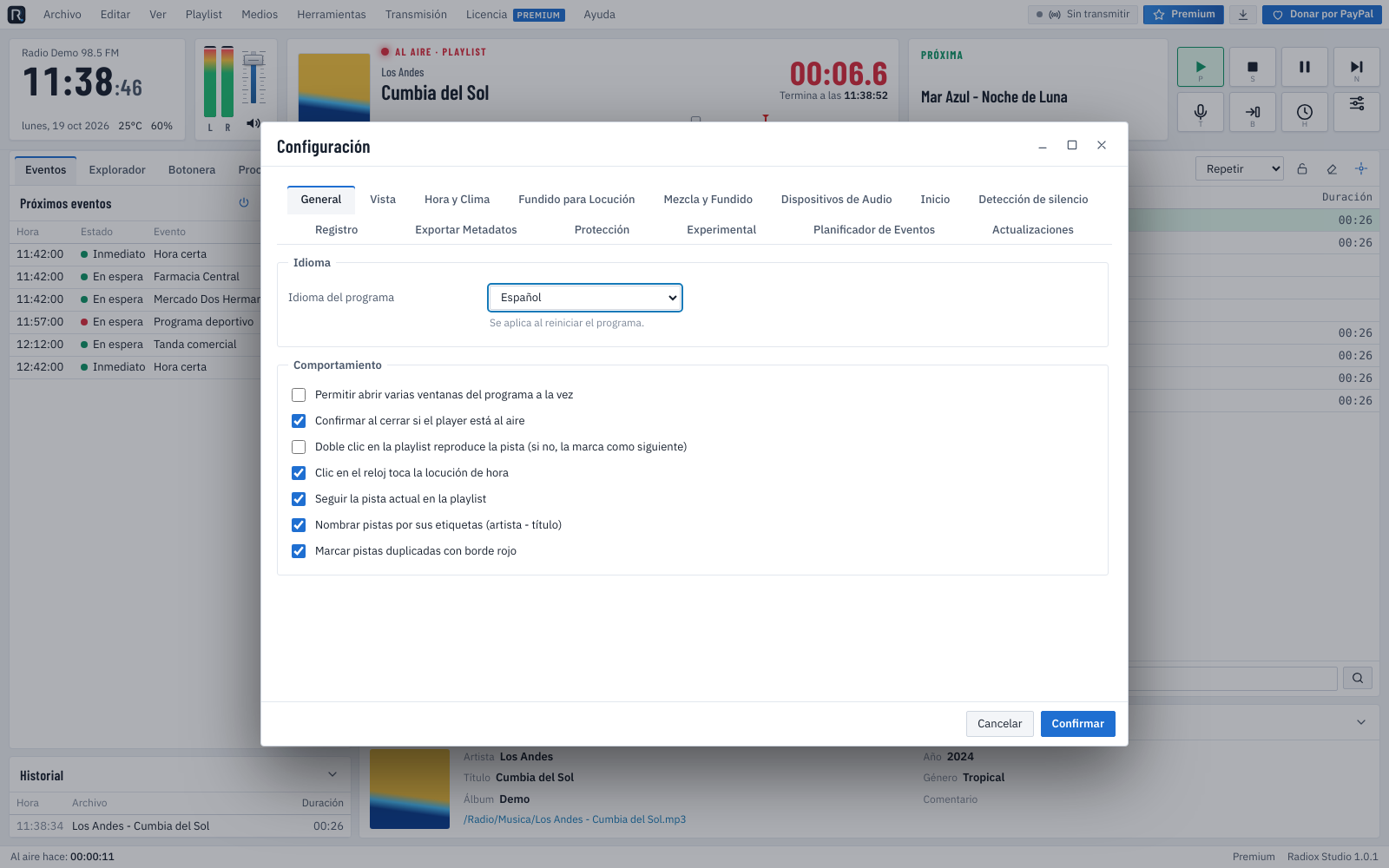Open the Idioma del programa dropdown
The image size is (1389, 868).
[x=585, y=298]
